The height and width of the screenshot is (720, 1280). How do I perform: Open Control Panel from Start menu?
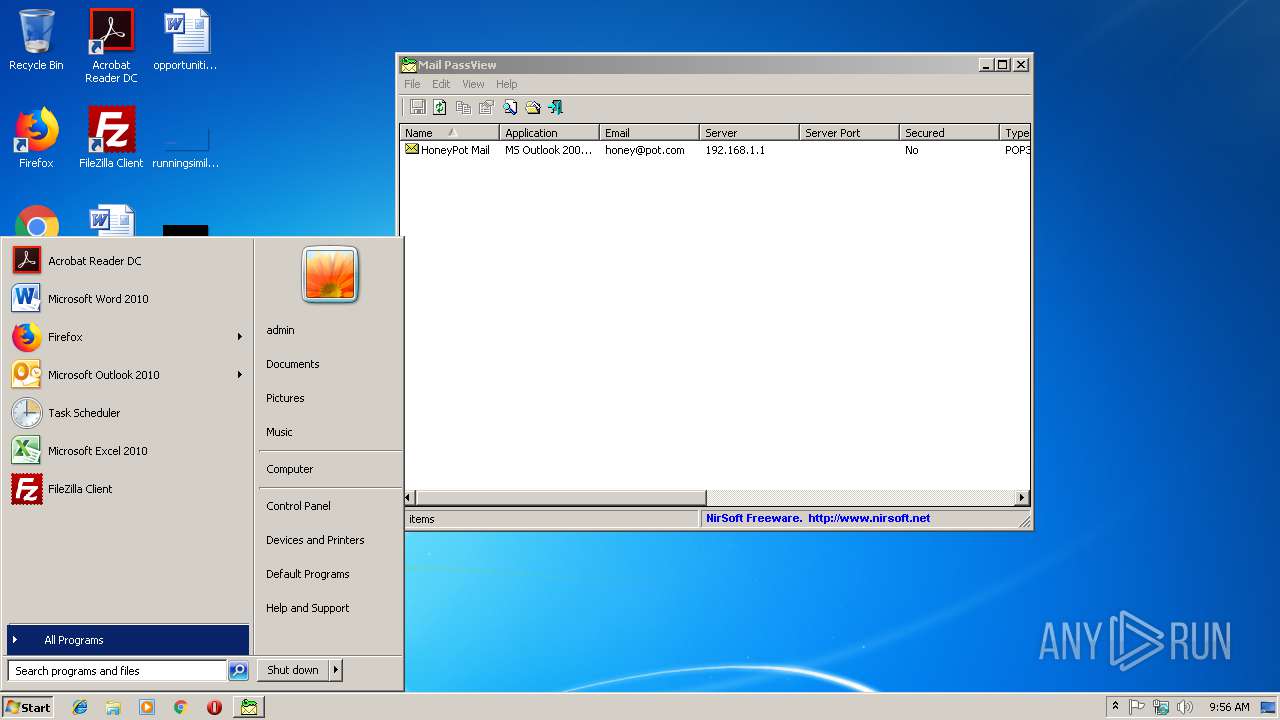298,506
